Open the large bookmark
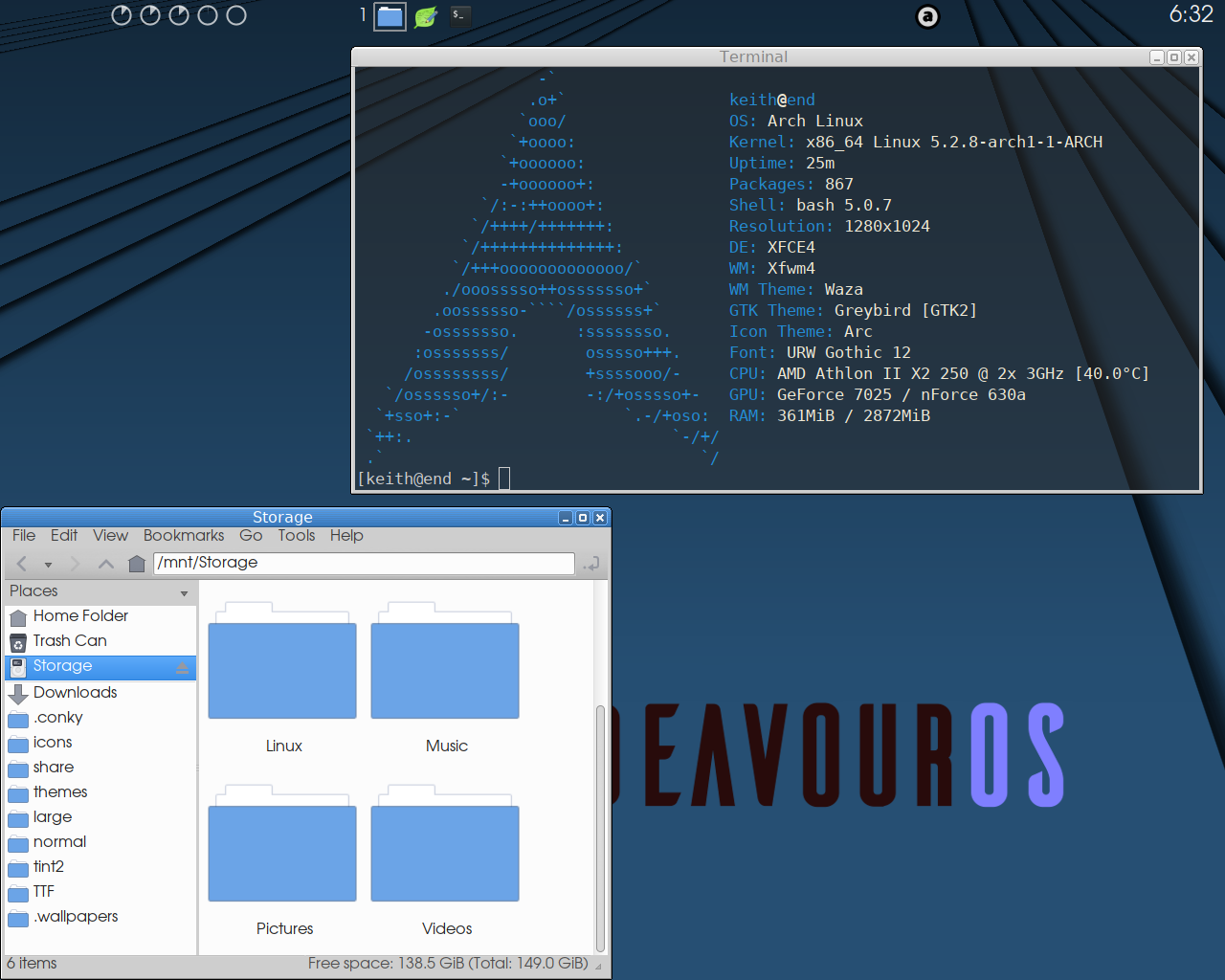 100,817
